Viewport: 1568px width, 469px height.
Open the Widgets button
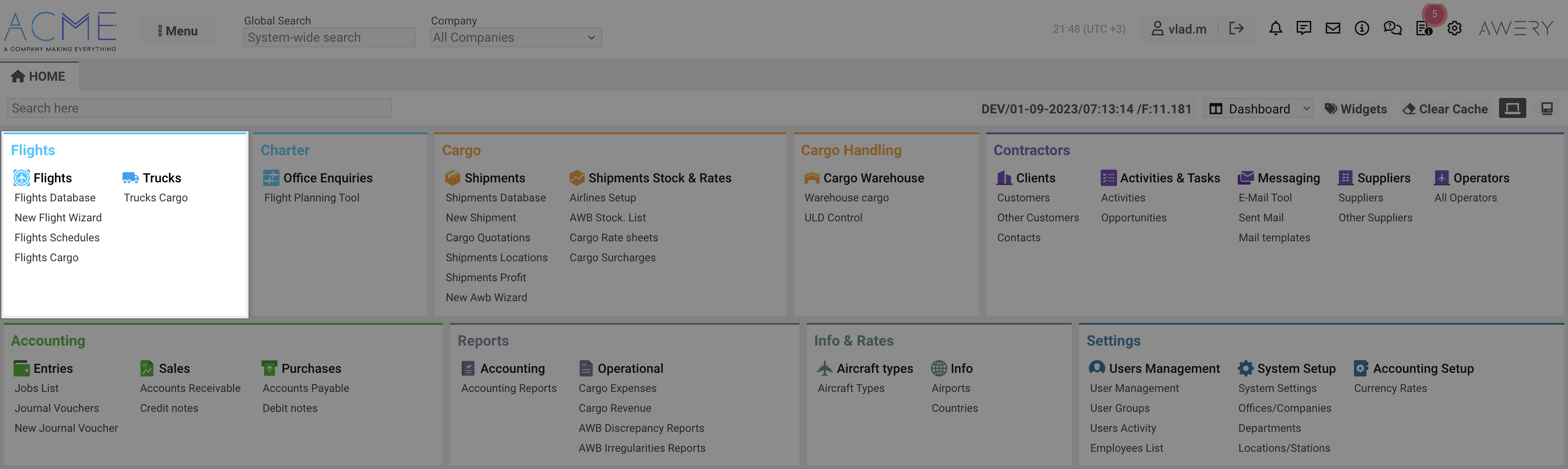point(1356,109)
